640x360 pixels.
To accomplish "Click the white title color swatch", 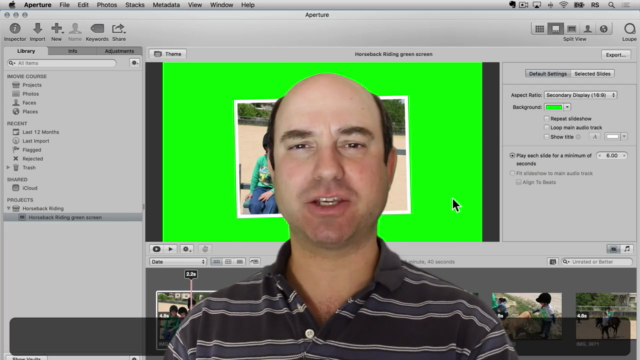I will [612, 137].
